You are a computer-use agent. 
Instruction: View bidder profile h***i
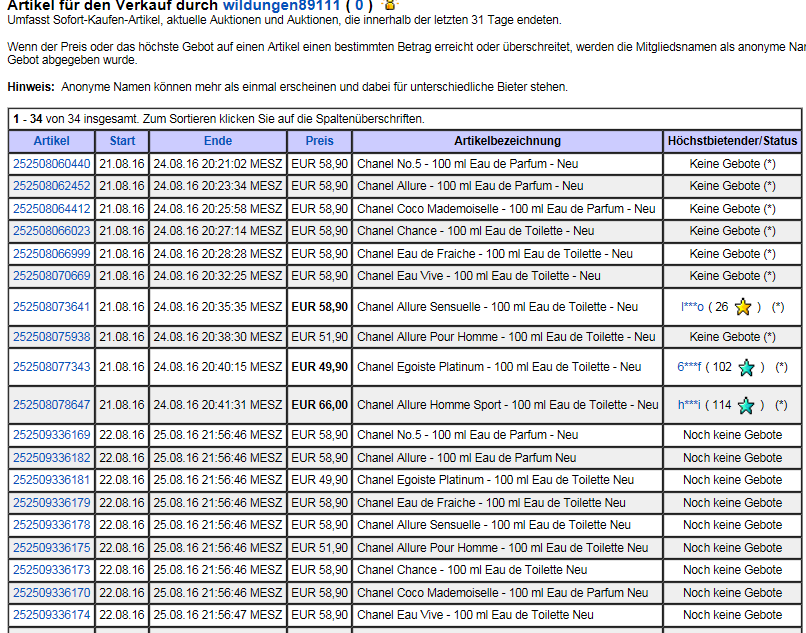pyautogui.click(x=689, y=405)
